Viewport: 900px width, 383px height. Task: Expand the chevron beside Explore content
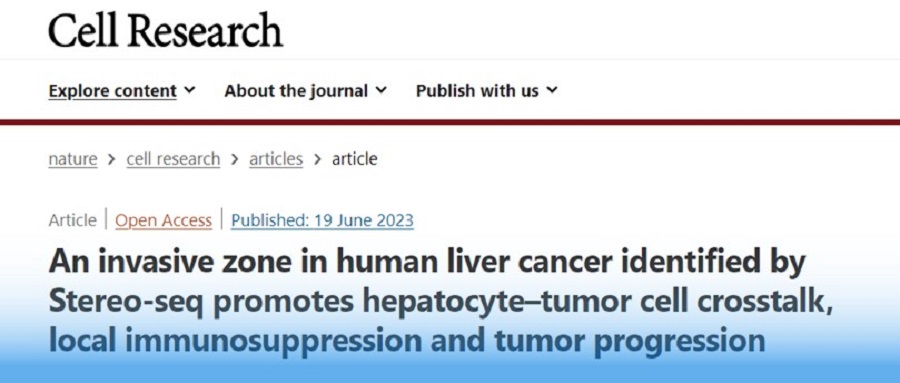point(191,90)
